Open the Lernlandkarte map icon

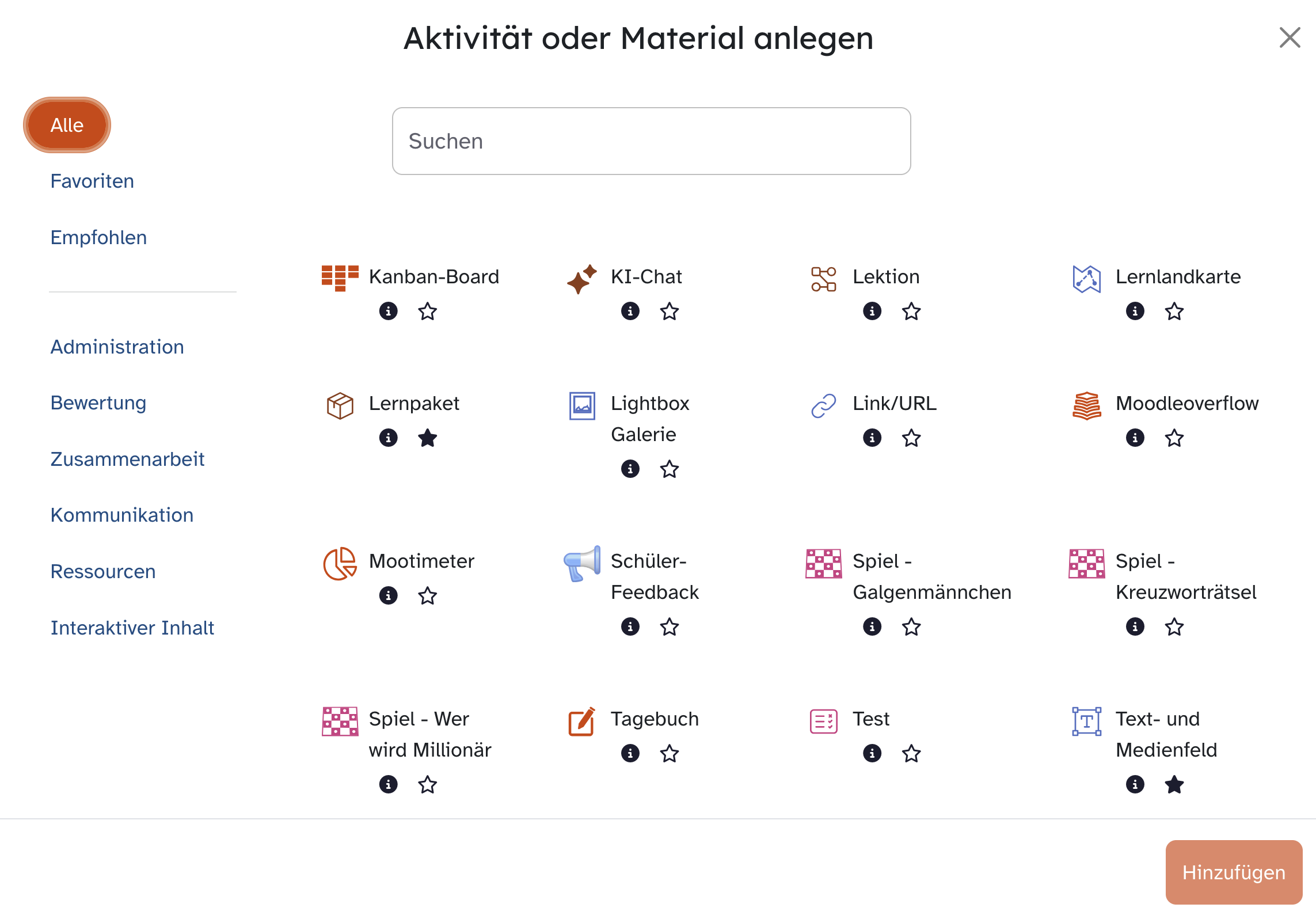coord(1086,279)
